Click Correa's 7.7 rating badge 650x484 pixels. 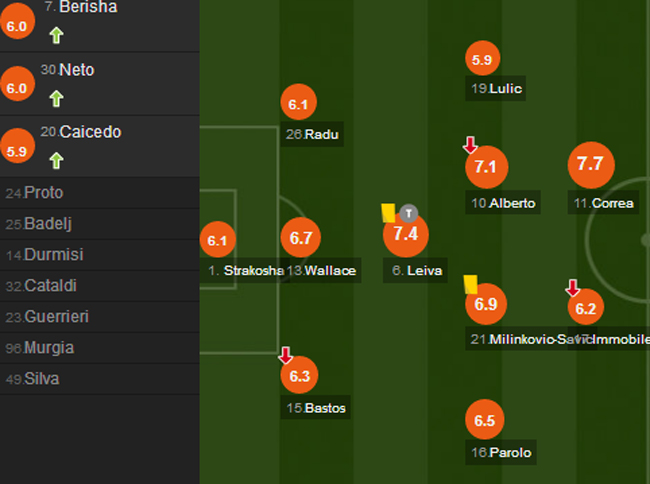[590, 165]
